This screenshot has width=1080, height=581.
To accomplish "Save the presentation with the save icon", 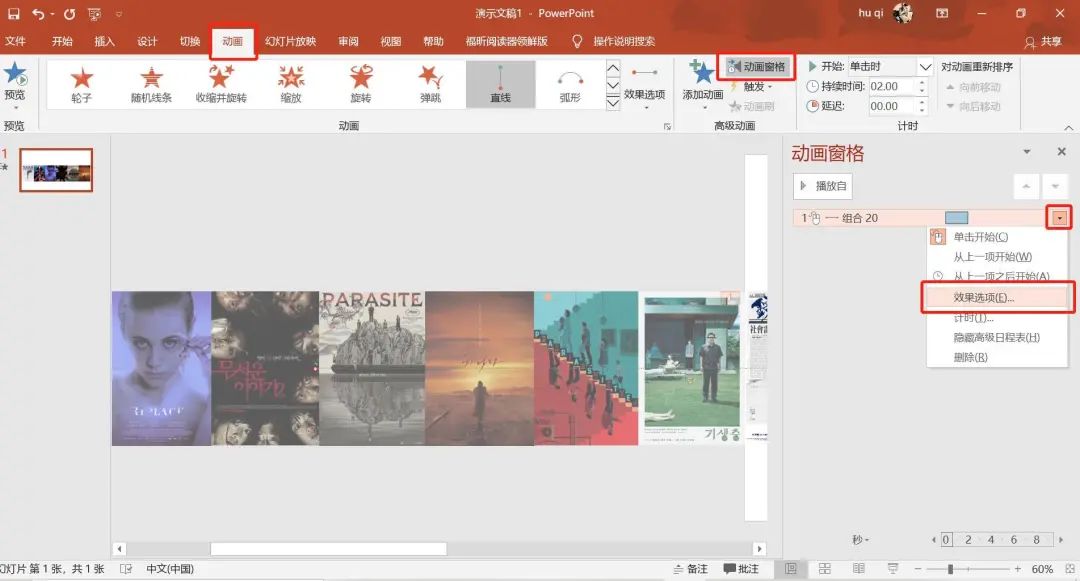I will tap(14, 13).
